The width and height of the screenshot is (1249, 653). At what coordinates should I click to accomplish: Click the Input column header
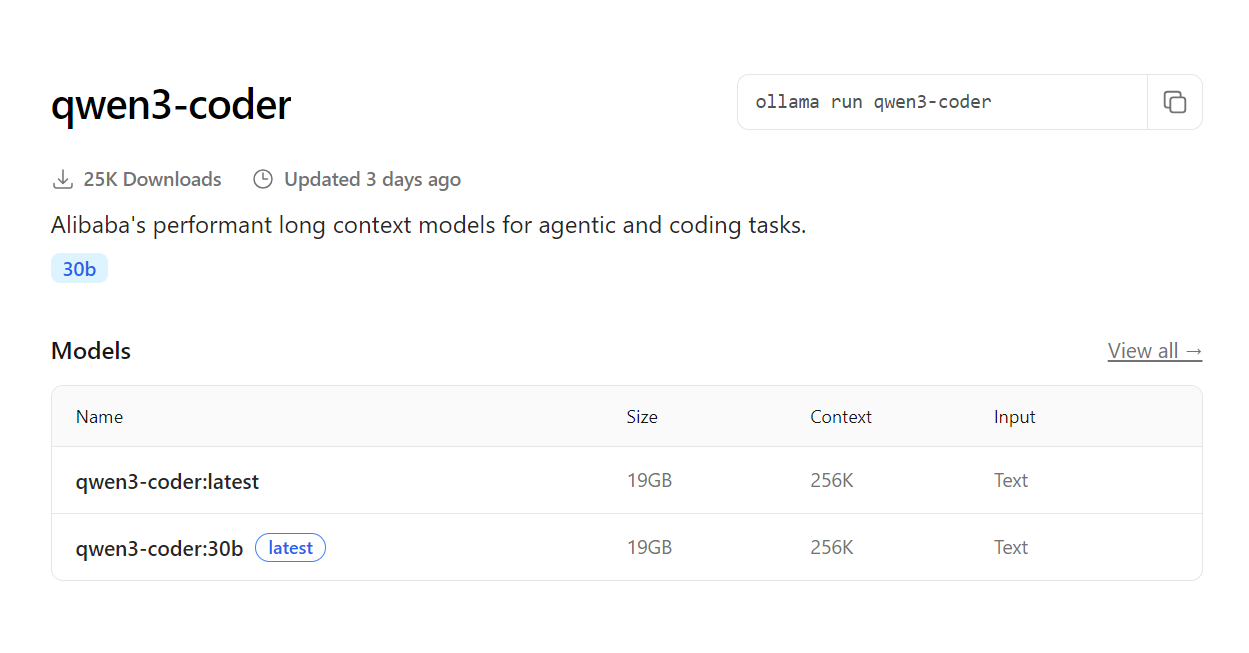coord(1014,416)
